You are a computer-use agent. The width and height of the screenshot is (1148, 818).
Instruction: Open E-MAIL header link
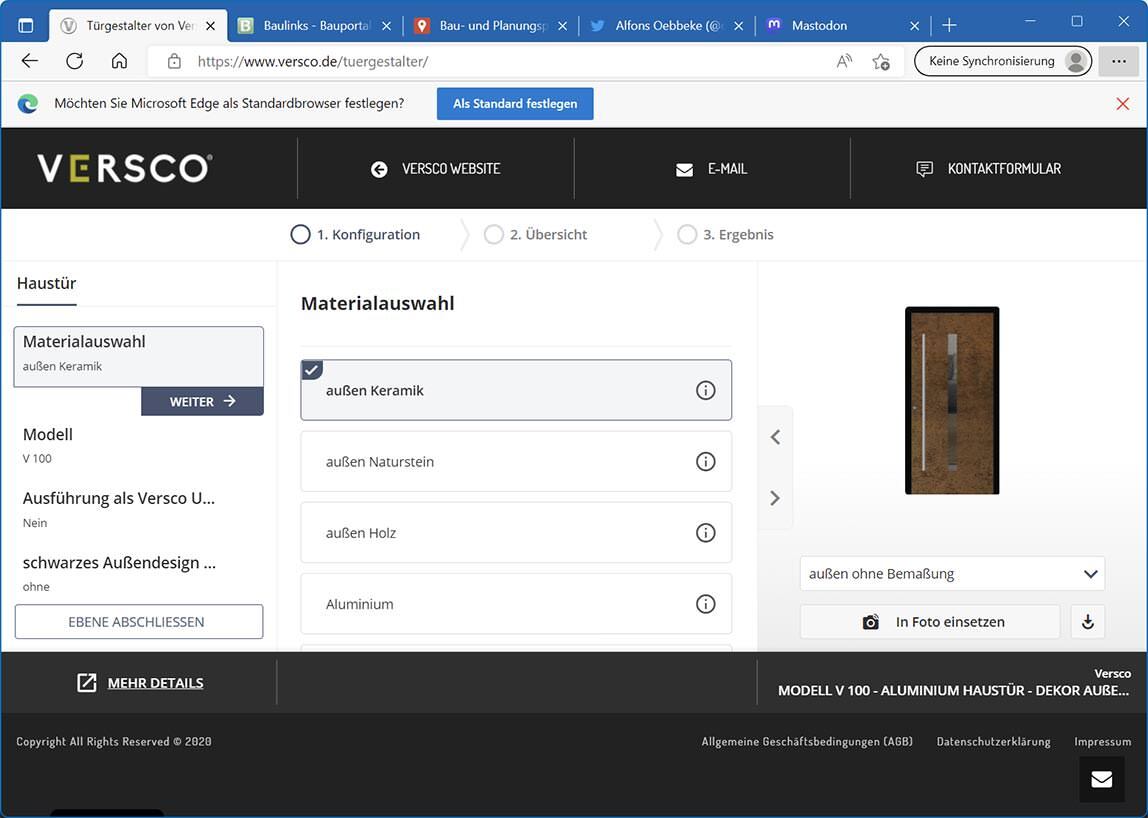click(712, 168)
